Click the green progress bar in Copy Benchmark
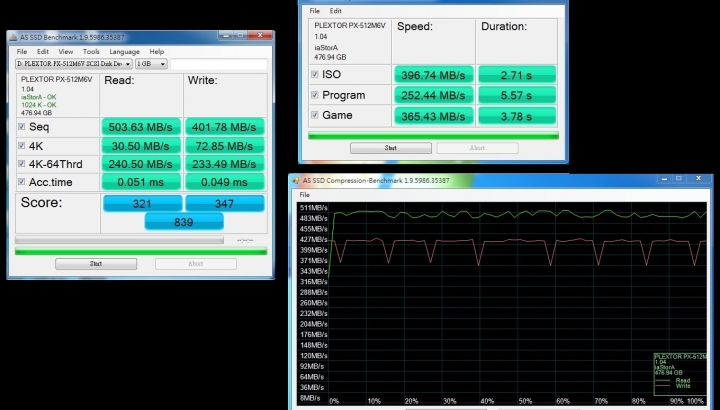 pos(433,135)
